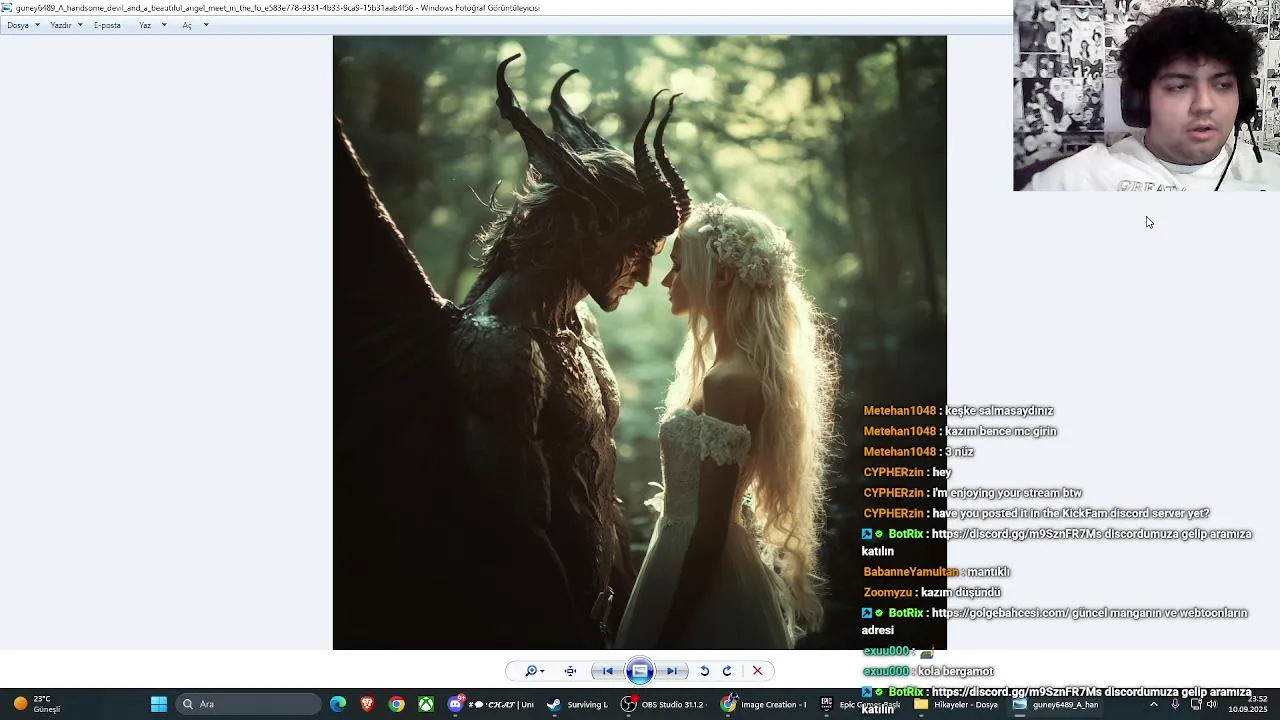Show hidden system tray icons
This screenshot has width=1280, height=720.
coord(1153,704)
